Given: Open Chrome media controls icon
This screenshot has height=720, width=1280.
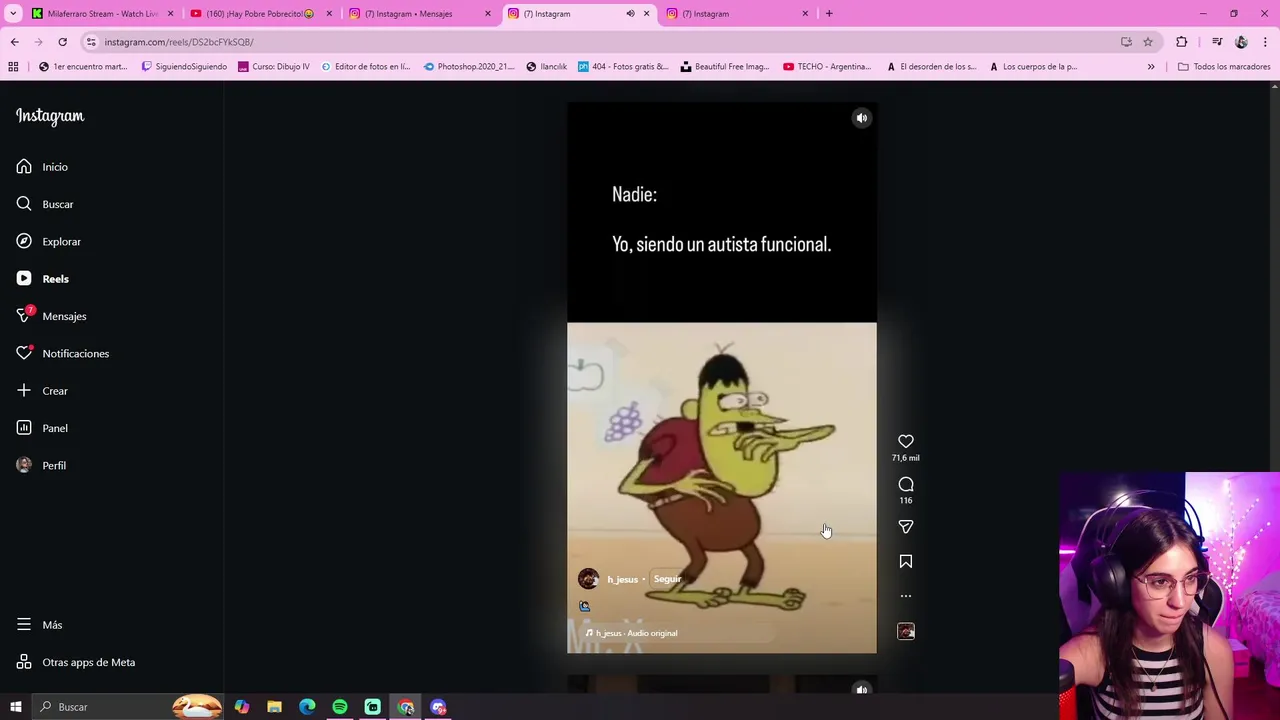Looking at the screenshot, I should pos(1217,42).
